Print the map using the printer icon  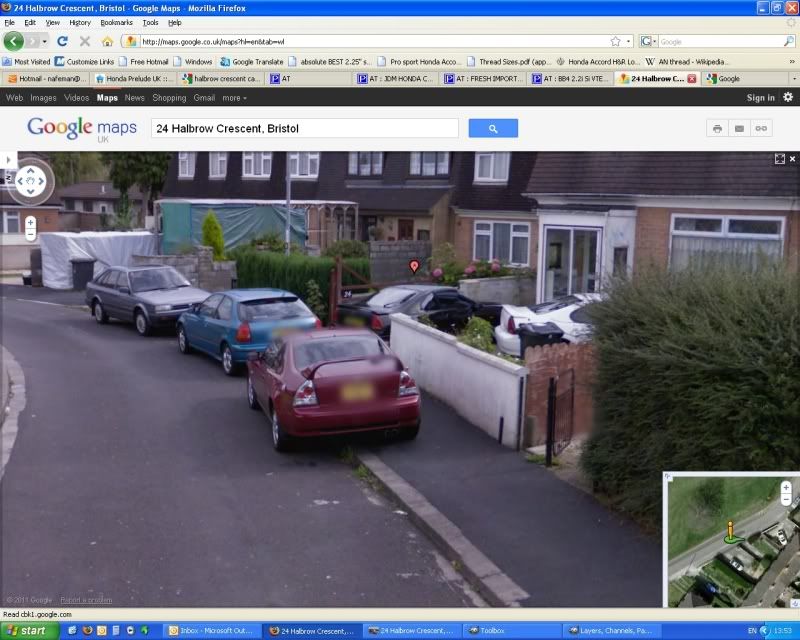click(717, 129)
